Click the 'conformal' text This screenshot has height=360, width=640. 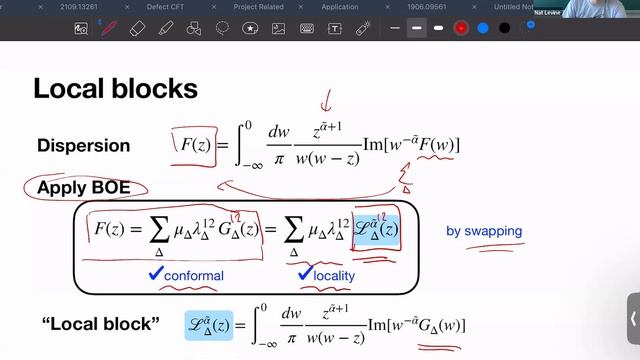pyautogui.click(x=193, y=276)
